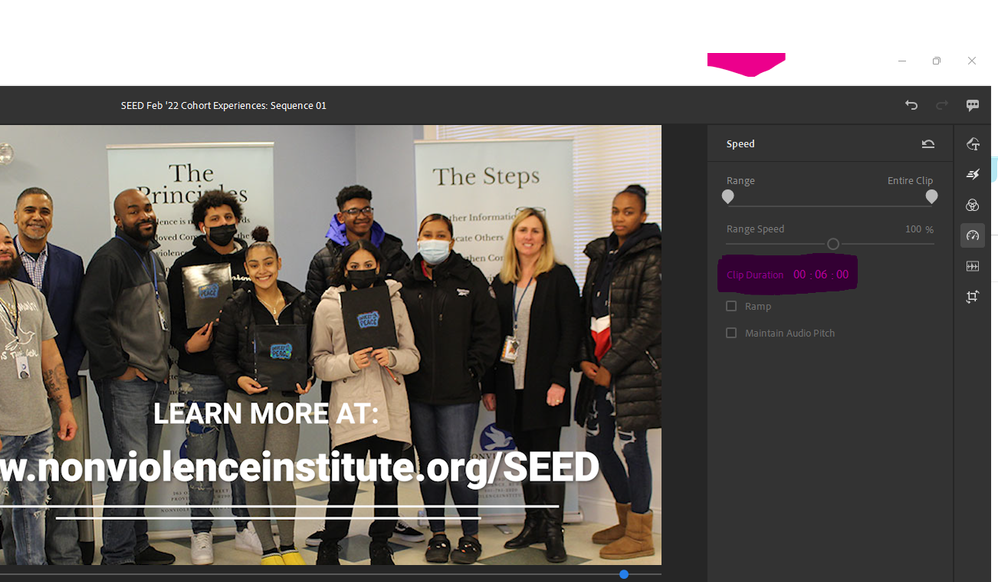Click the Range Speed 100 % value
The image size is (998, 582).
click(x=919, y=229)
